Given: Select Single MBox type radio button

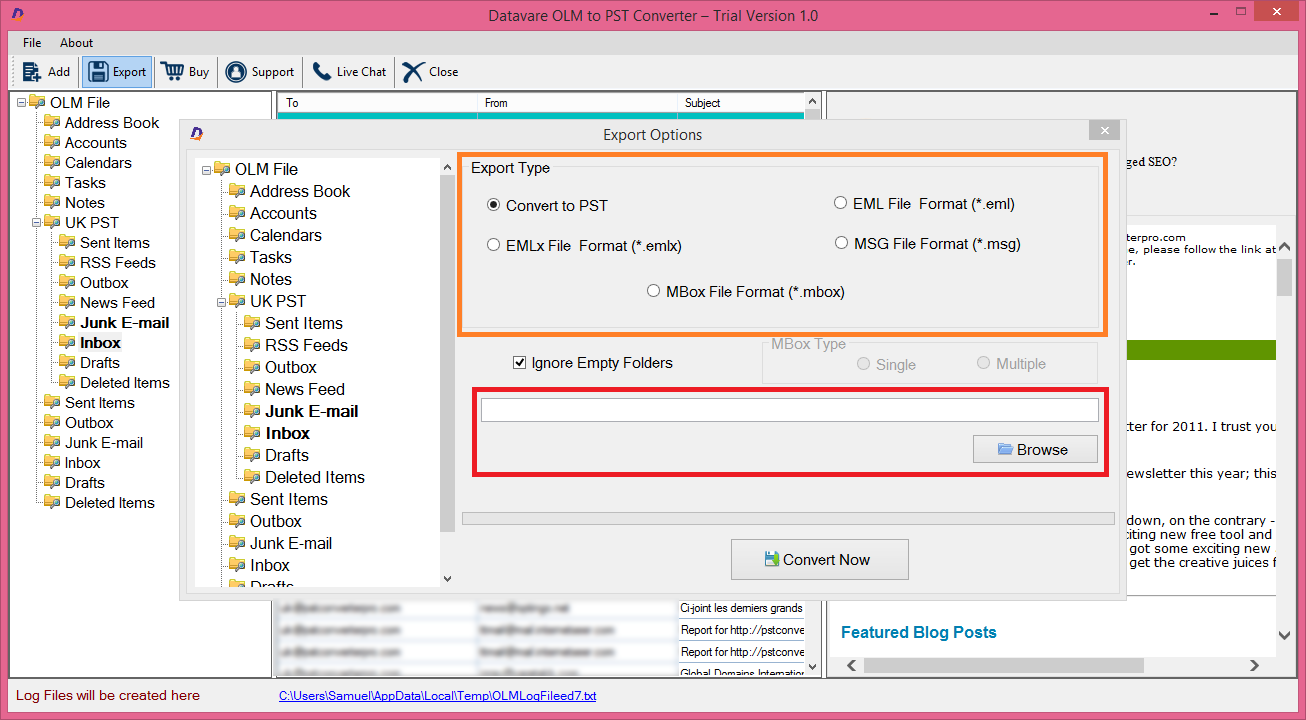Looking at the screenshot, I should click(x=863, y=364).
